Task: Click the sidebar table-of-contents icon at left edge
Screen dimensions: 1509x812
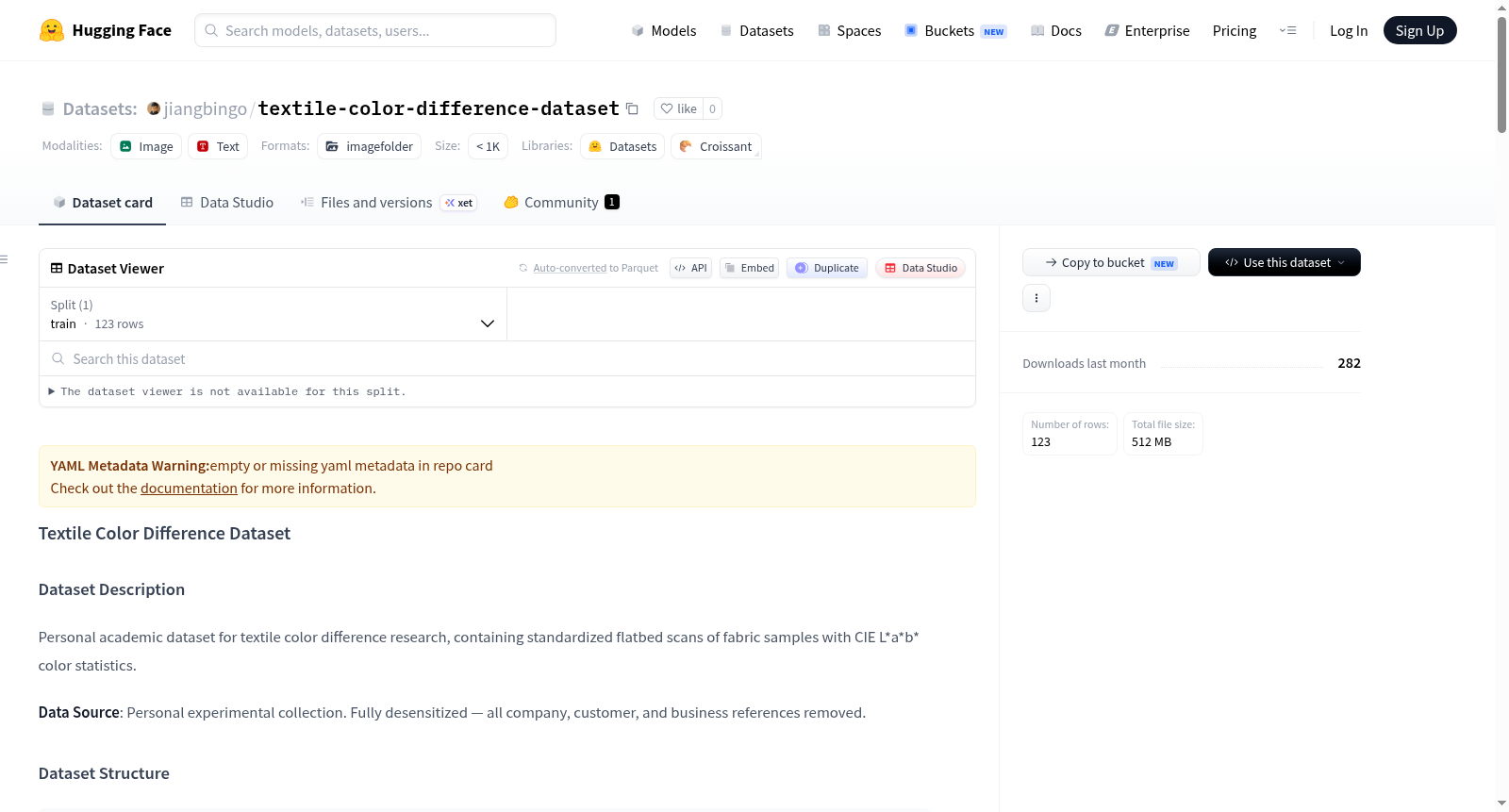Action: pos(4,259)
